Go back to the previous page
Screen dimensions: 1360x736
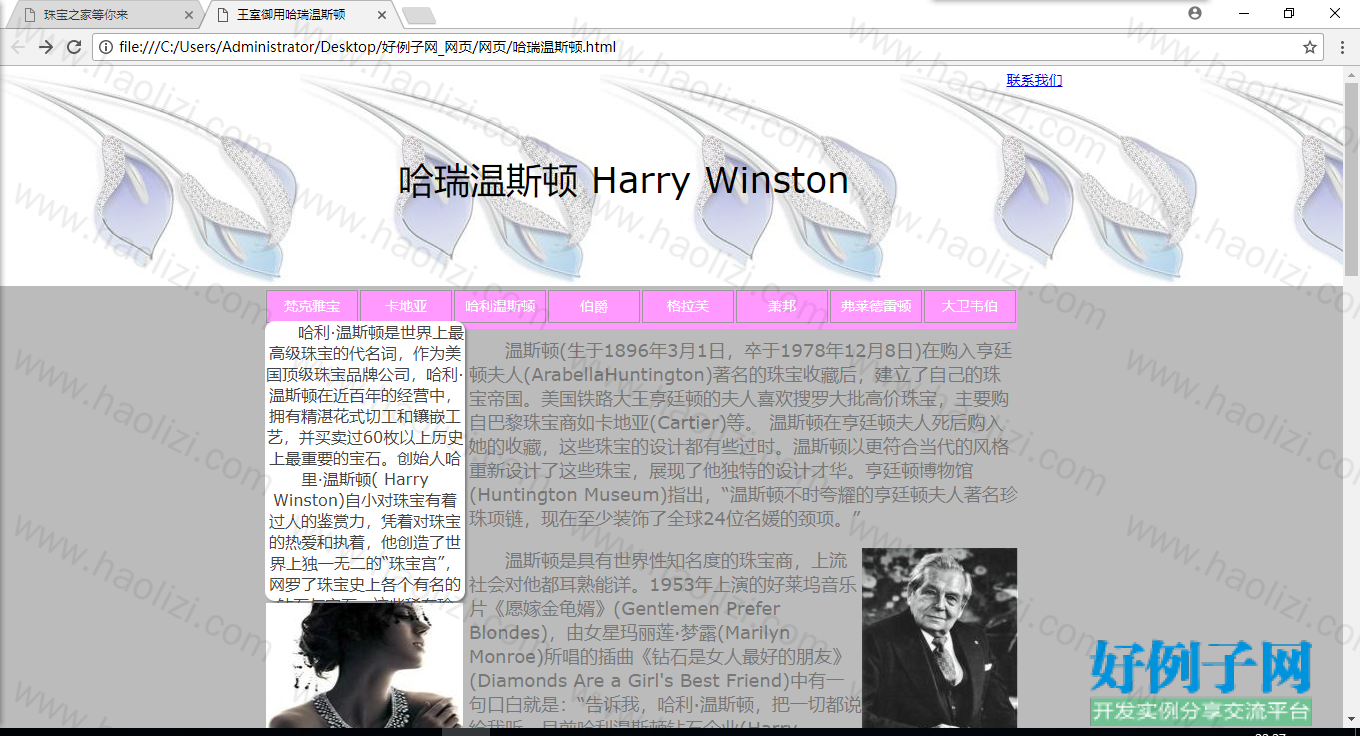click(18, 47)
